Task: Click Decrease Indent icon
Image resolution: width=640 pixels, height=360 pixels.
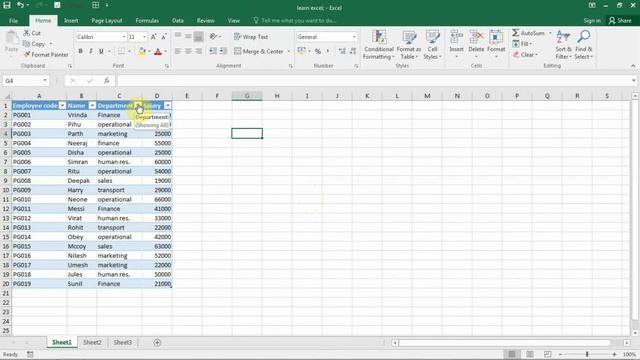Action: click(213, 51)
